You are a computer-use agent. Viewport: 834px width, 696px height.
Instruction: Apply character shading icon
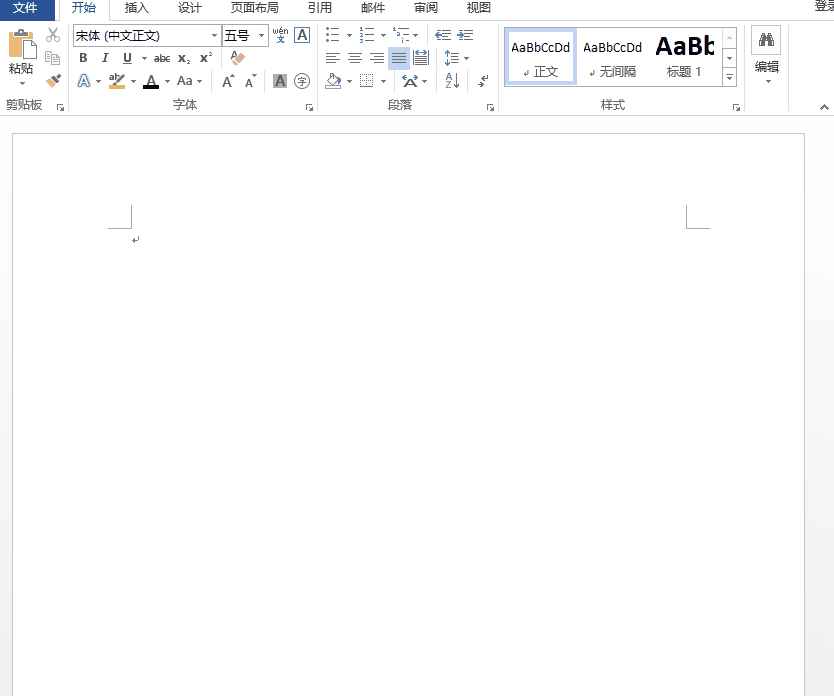pyautogui.click(x=280, y=81)
